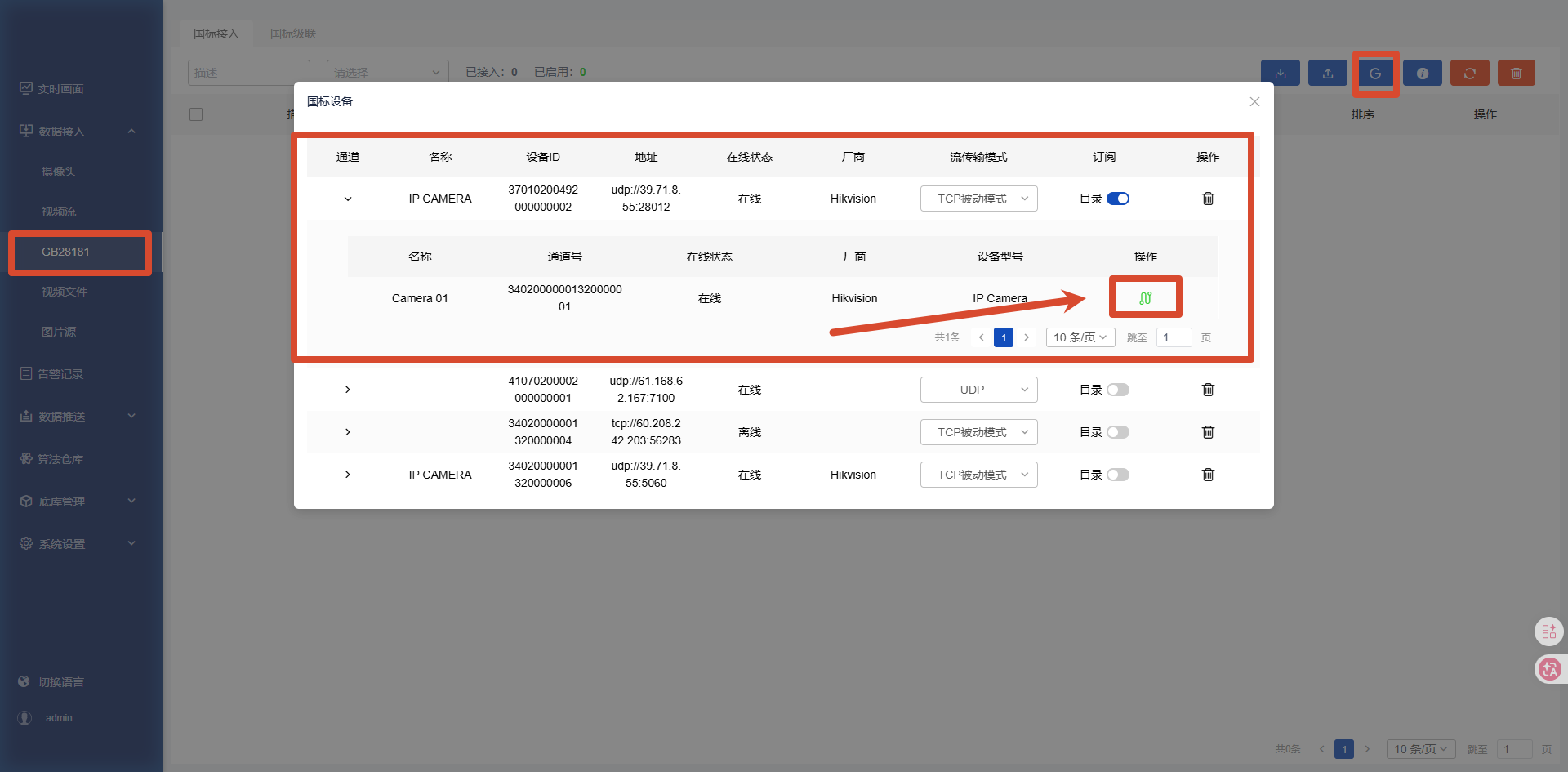Delete device 41070200002000000001 with trash icon
This screenshot has width=1568, height=772.
coord(1208,390)
